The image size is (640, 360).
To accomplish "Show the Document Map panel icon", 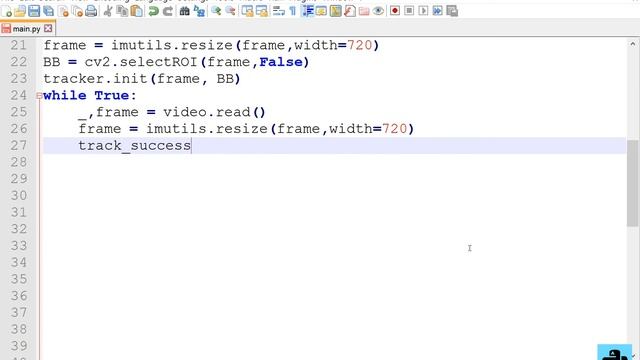I will [336, 11].
